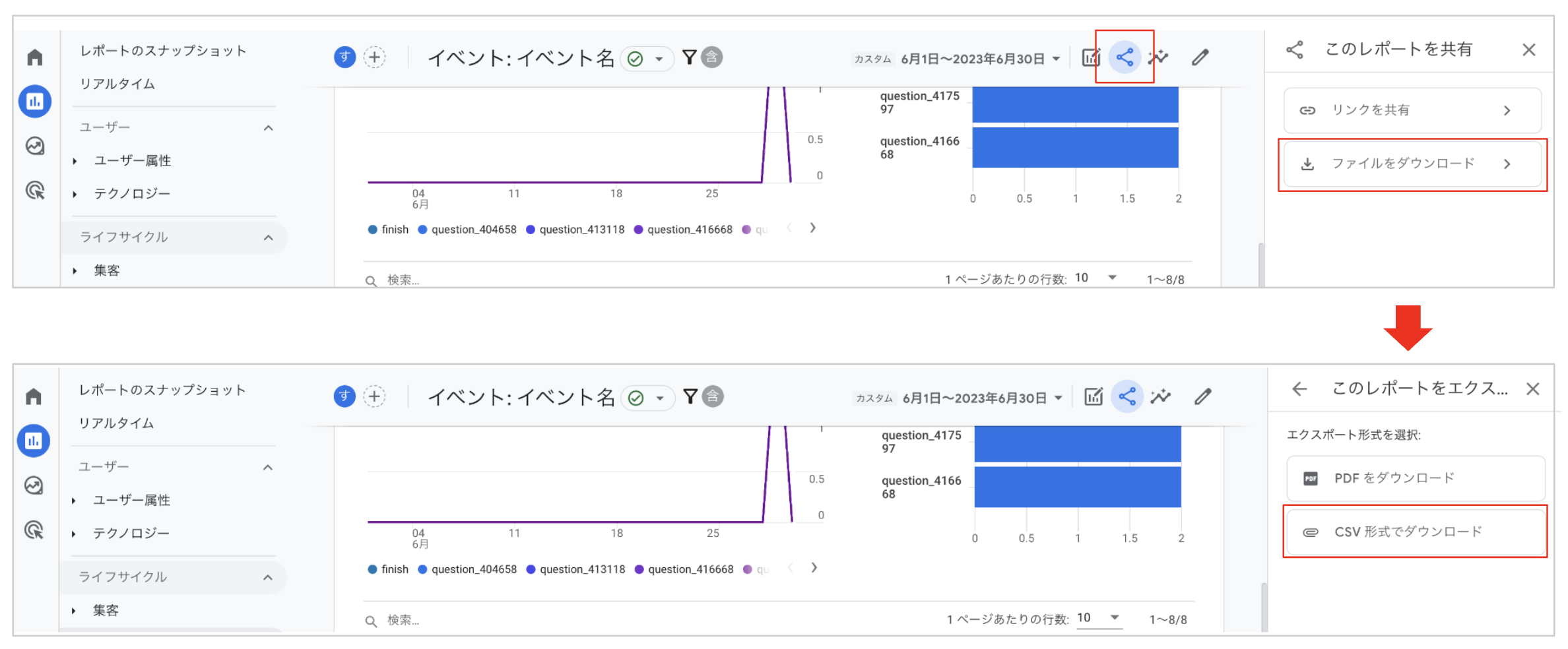Click pencil customize-report icon in share-panel view
This screenshot has width=1568, height=649.
[x=1200, y=57]
